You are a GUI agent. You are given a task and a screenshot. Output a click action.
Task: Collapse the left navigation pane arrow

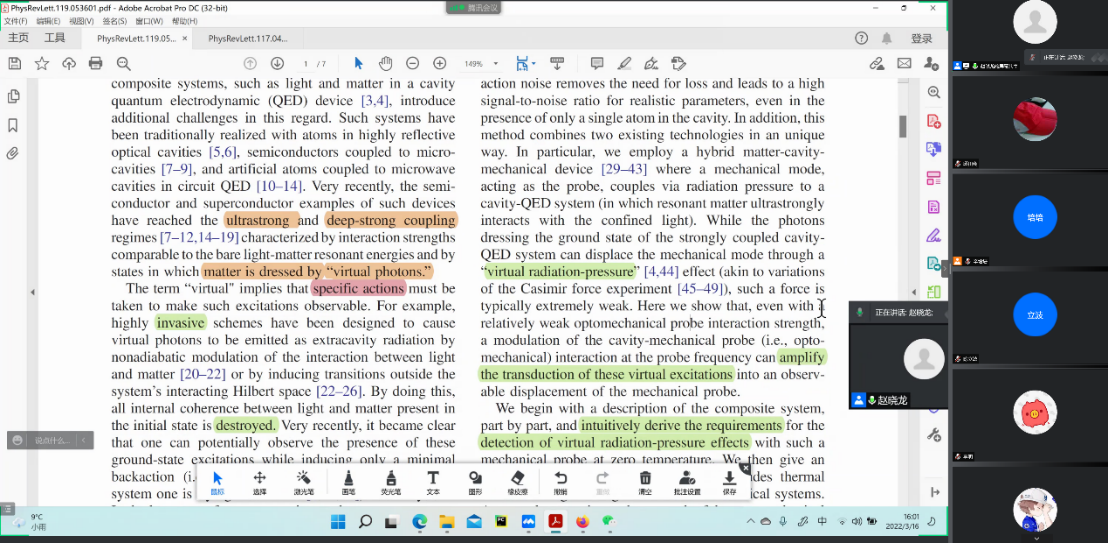coord(32,292)
